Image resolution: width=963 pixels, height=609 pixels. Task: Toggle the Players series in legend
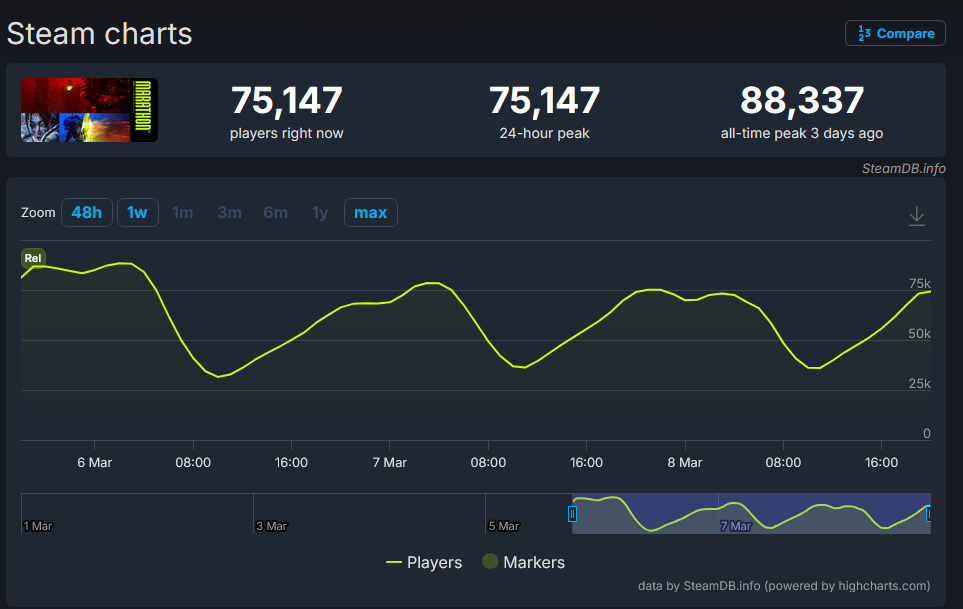point(424,562)
